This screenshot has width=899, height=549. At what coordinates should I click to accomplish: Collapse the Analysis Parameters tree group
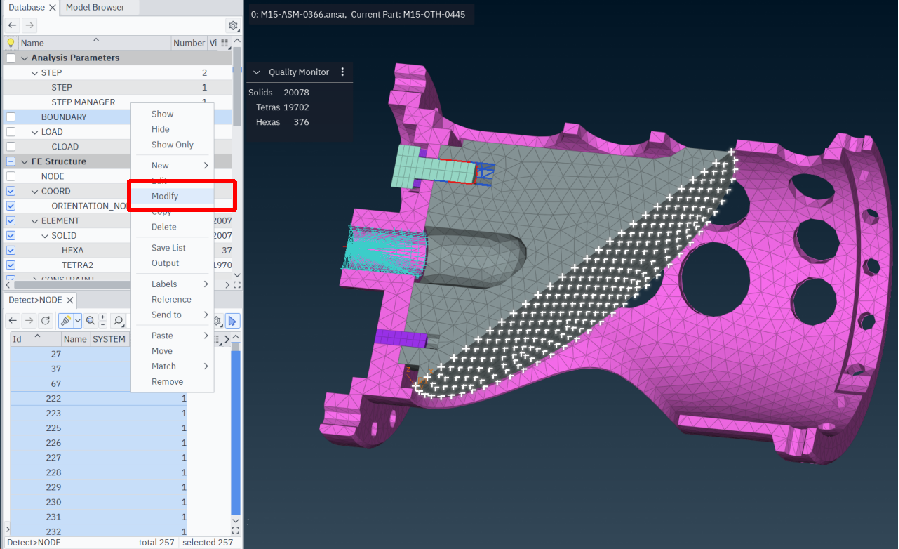point(24,58)
